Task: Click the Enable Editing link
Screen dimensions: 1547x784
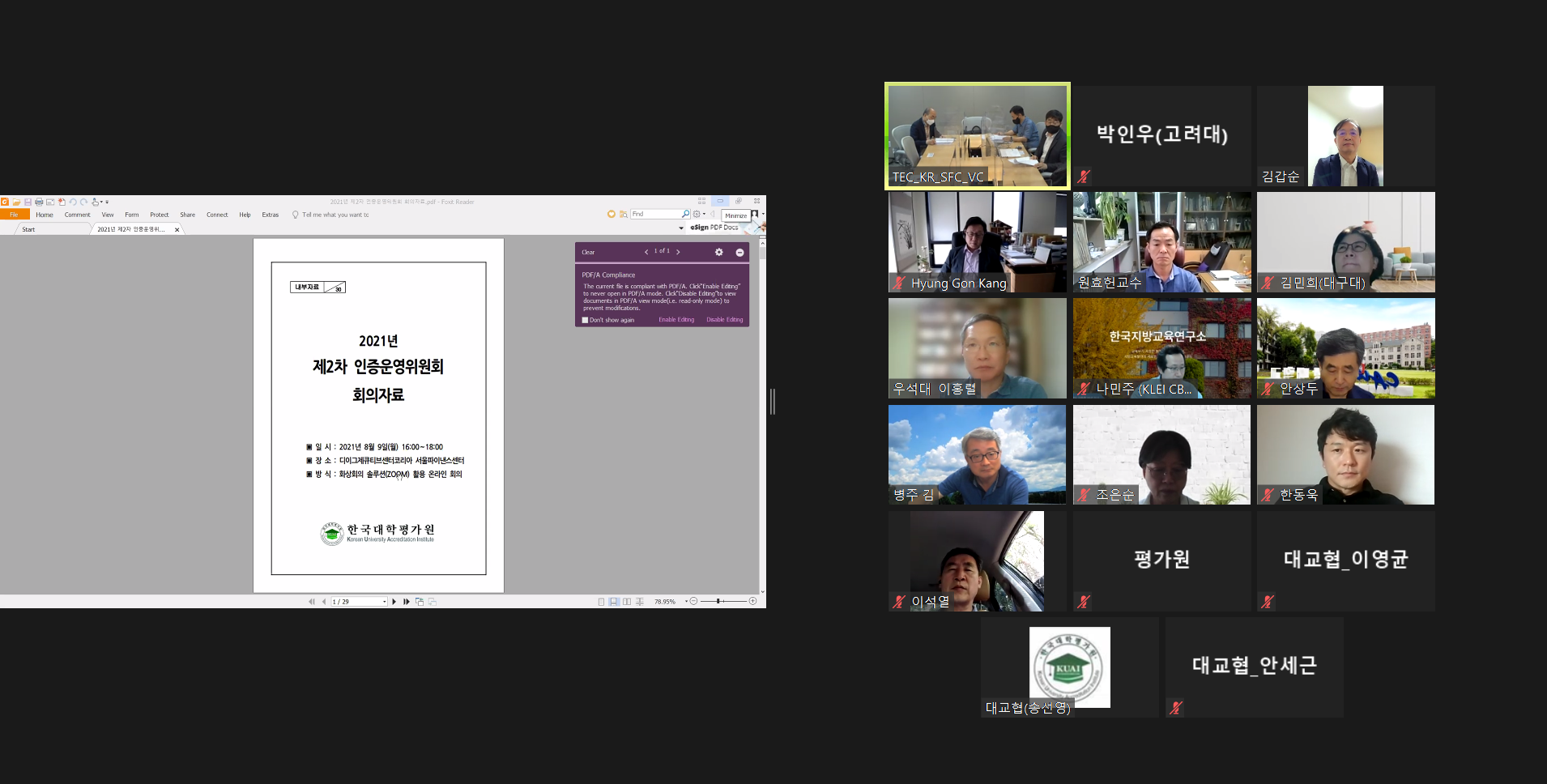Action: pos(676,320)
